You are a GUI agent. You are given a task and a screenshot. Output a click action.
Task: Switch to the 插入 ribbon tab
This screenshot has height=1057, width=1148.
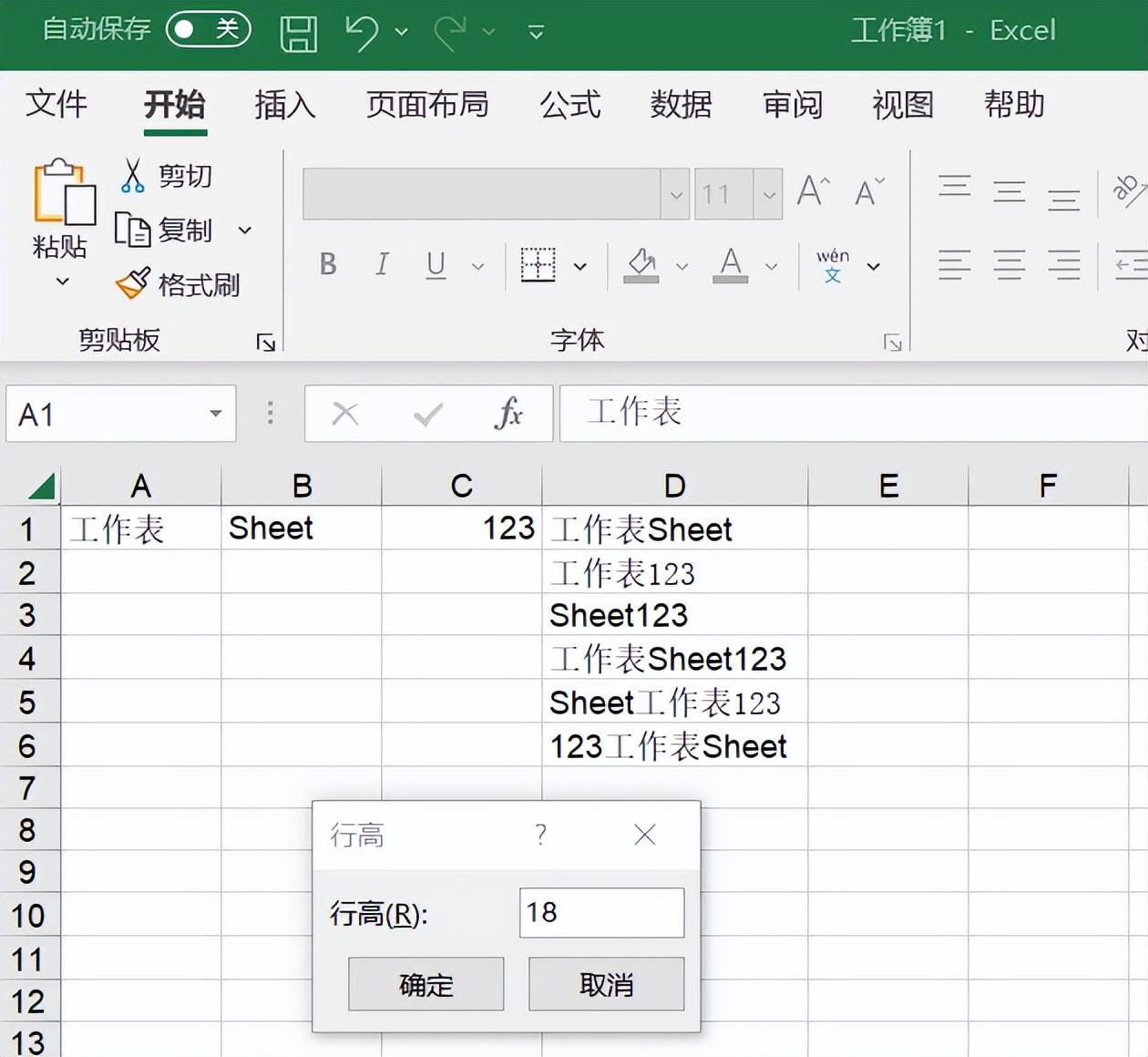coord(284,106)
